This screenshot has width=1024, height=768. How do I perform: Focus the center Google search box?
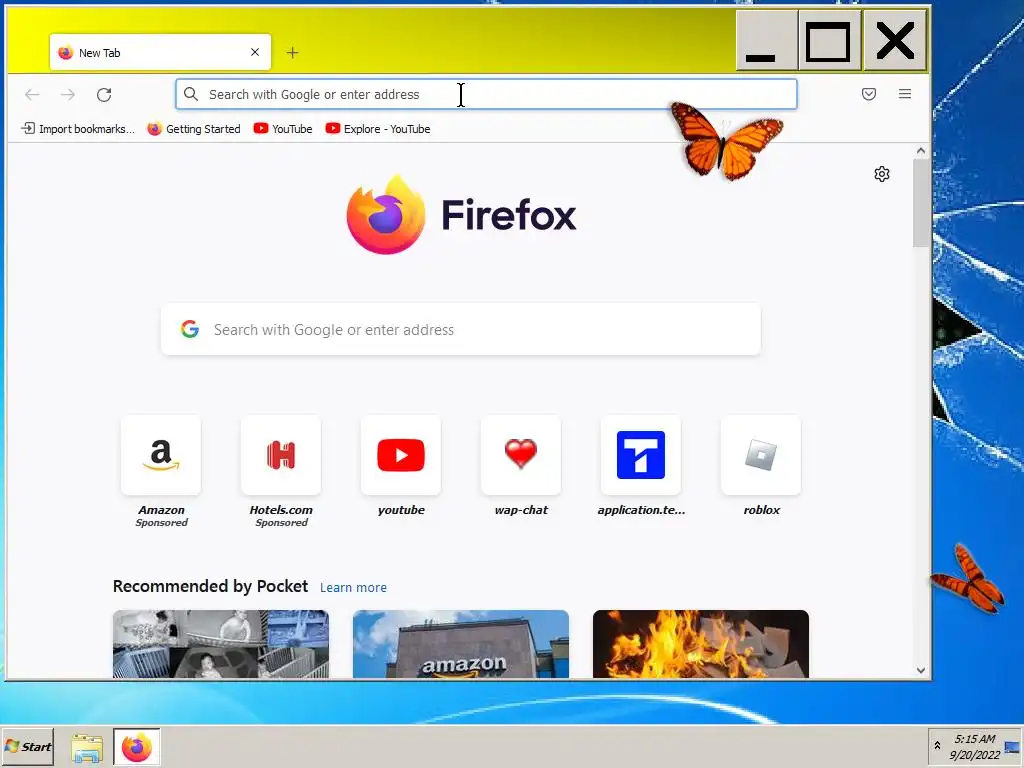[x=461, y=329]
